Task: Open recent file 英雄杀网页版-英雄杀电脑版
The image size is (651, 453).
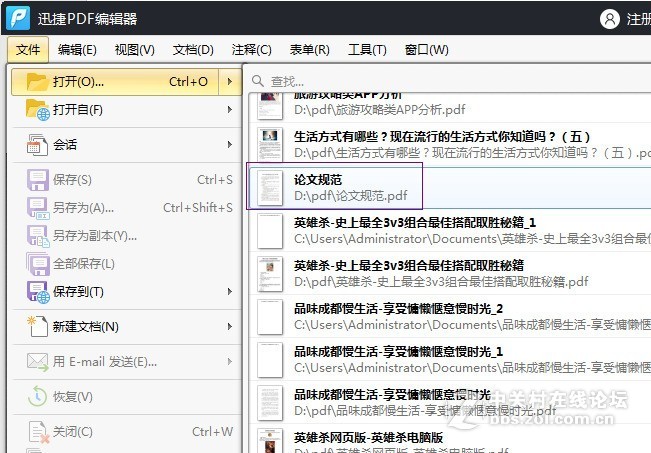Action: pos(450,439)
